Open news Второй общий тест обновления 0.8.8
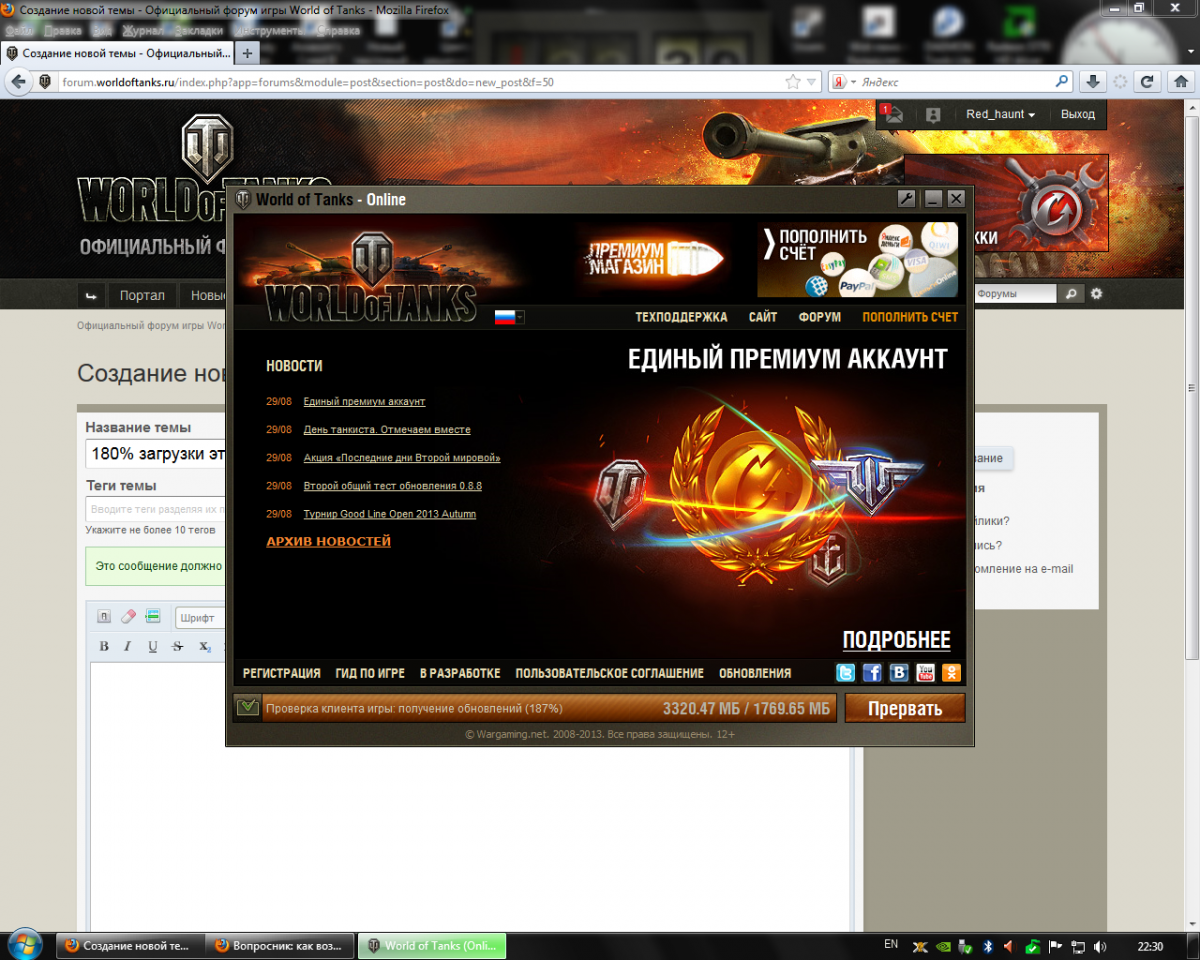 393,485
